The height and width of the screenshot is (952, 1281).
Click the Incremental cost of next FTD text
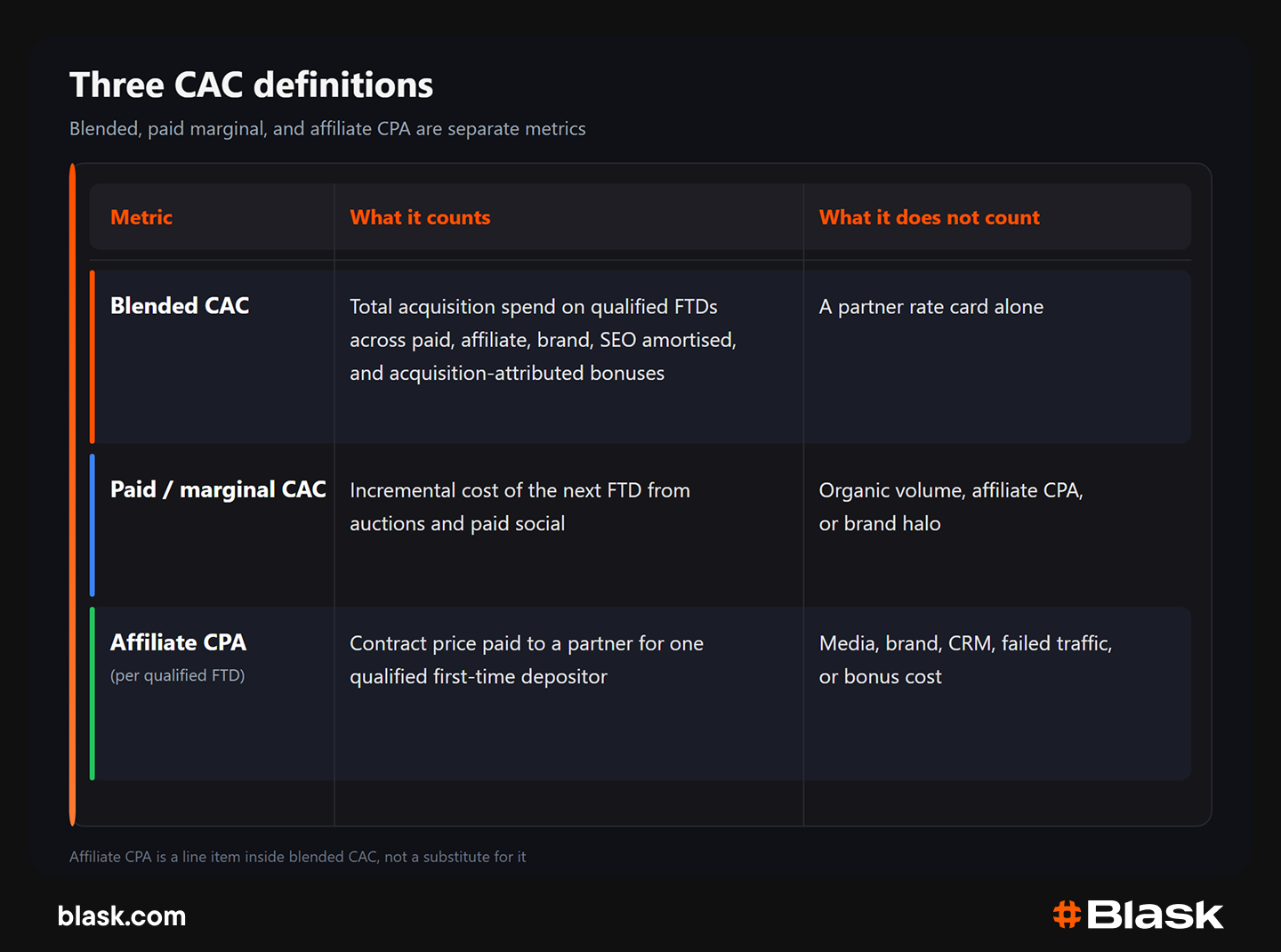click(520, 507)
